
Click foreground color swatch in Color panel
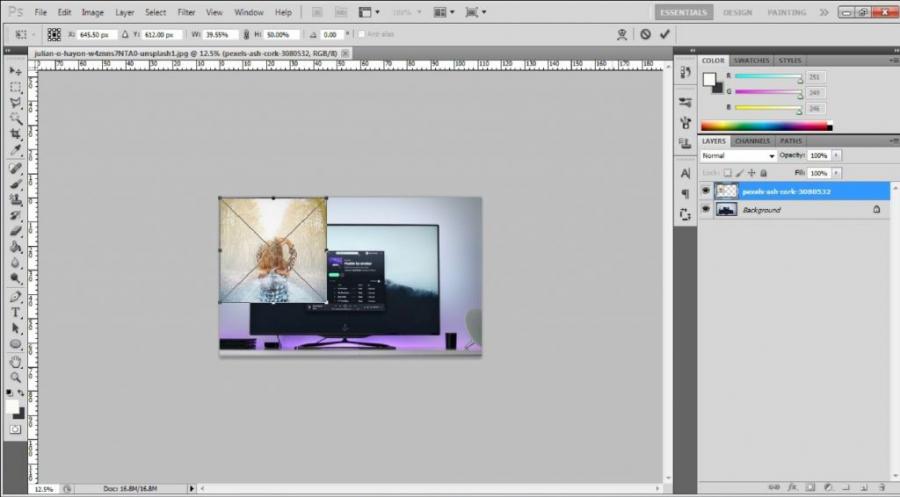point(709,79)
